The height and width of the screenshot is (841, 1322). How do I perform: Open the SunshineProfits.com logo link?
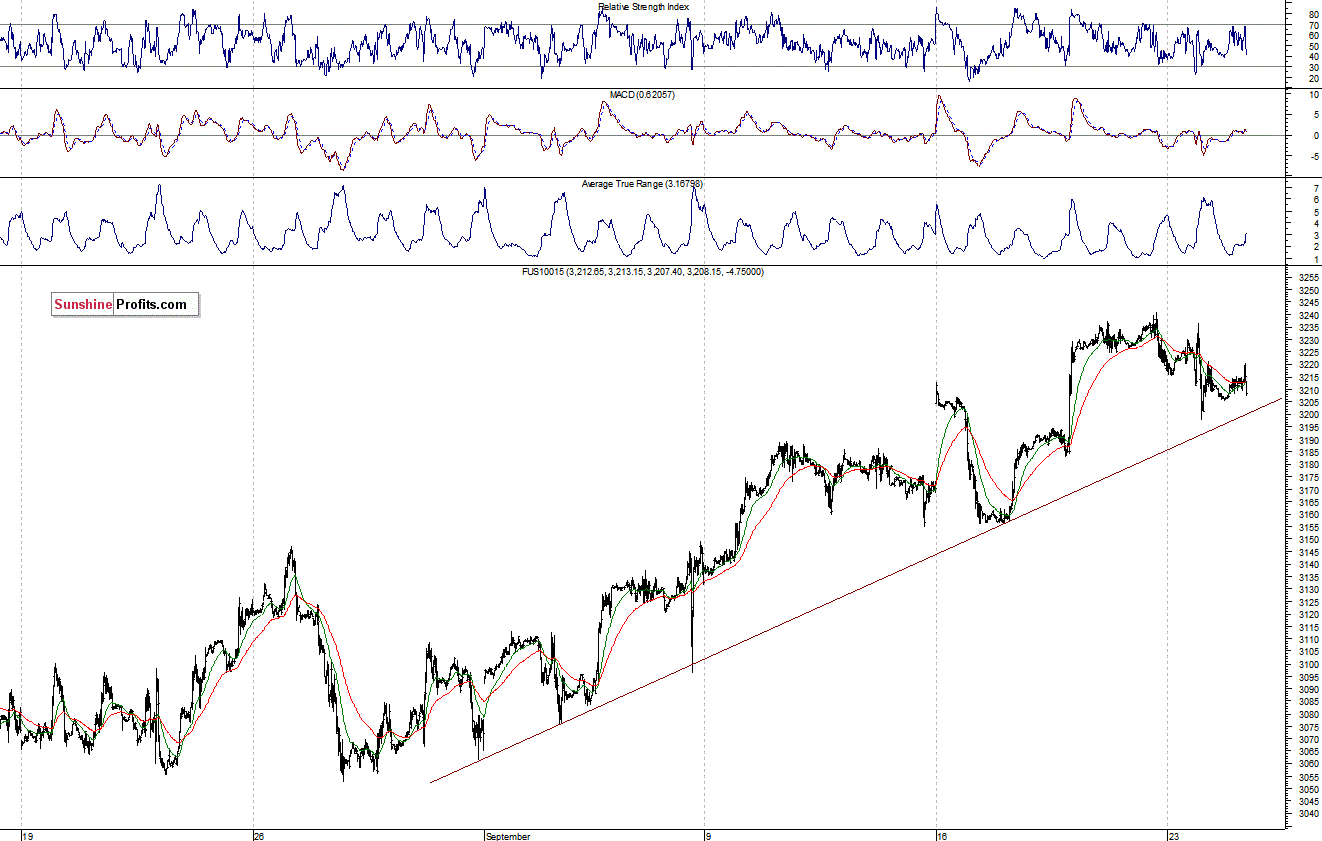125,304
